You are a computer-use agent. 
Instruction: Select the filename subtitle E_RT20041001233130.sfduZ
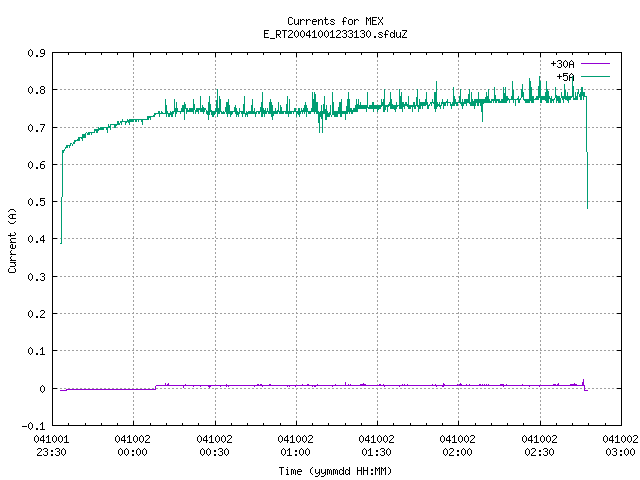point(335,34)
